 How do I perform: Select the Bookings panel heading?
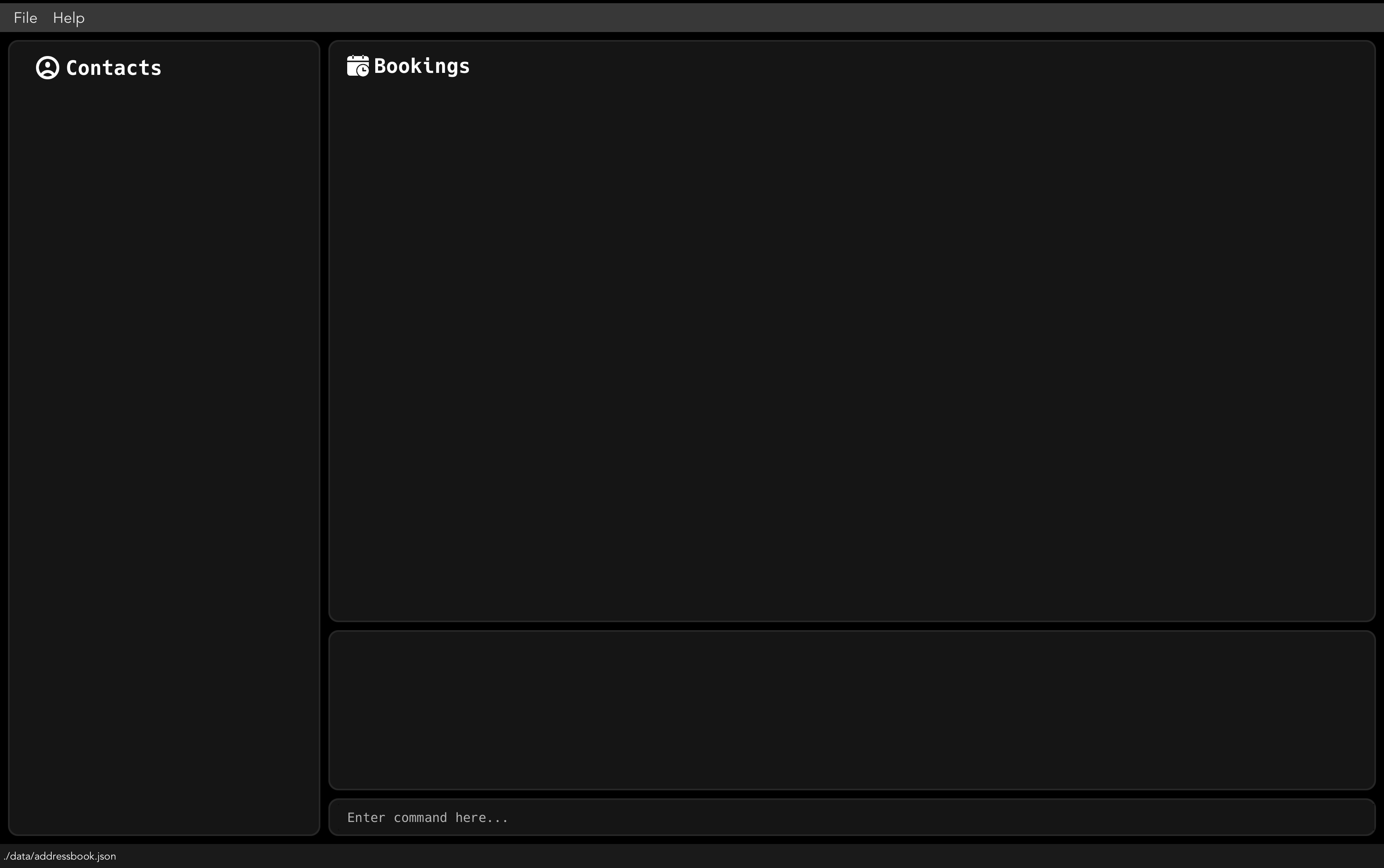pyautogui.click(x=422, y=66)
